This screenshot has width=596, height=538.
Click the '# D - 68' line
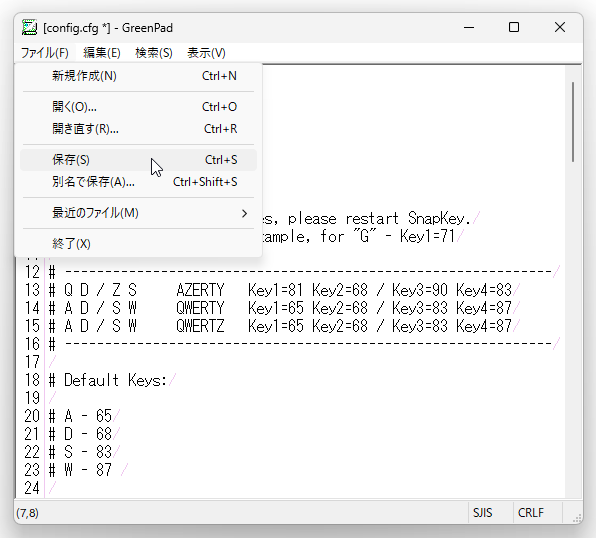pos(80,434)
